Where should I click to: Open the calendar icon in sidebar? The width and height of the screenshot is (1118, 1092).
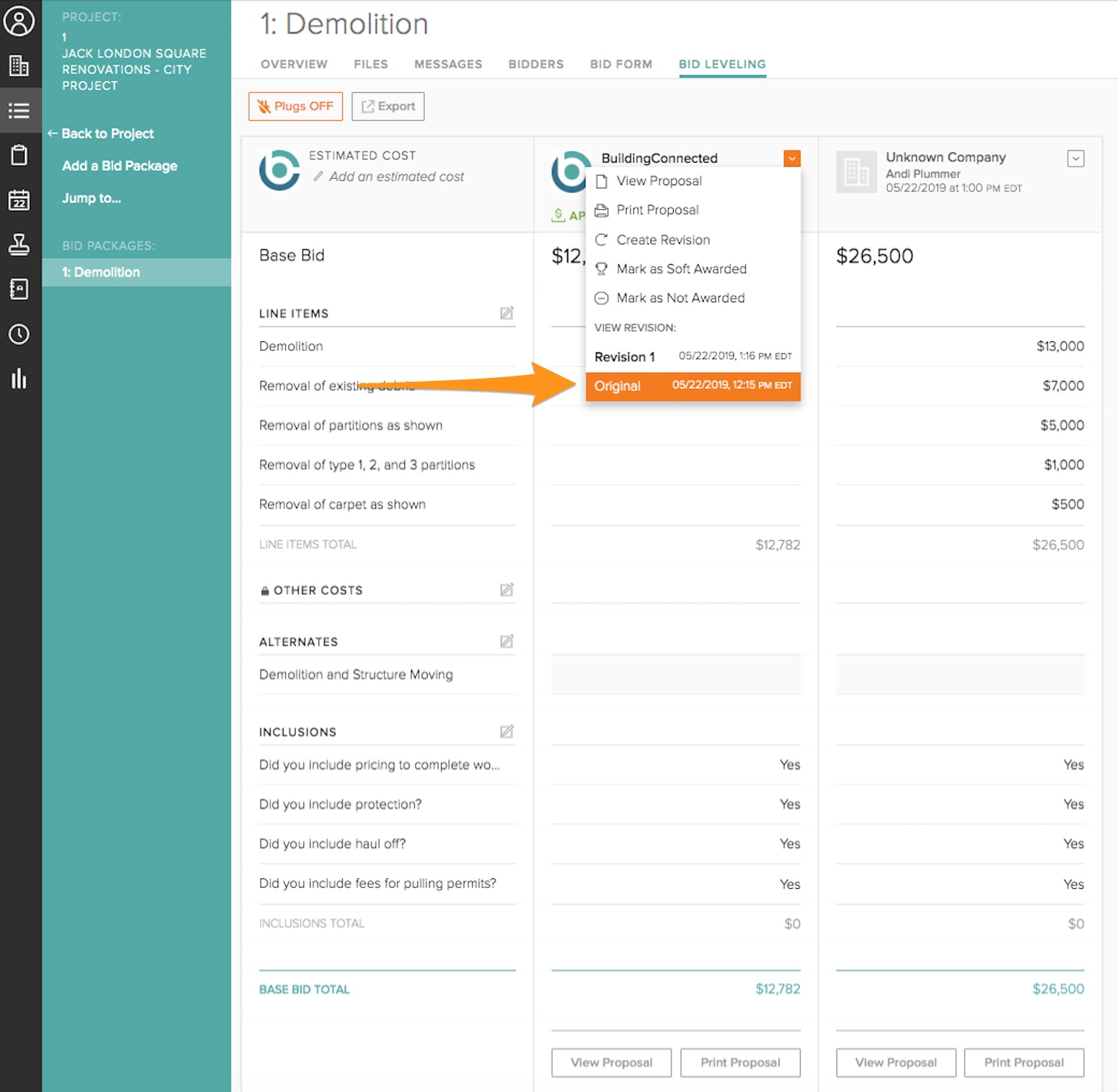coord(19,200)
